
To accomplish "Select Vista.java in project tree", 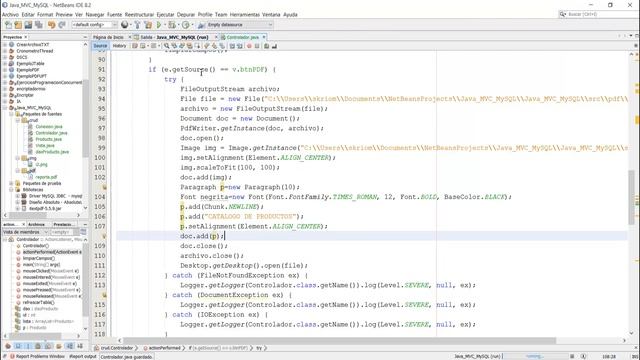I will click(x=45, y=146).
